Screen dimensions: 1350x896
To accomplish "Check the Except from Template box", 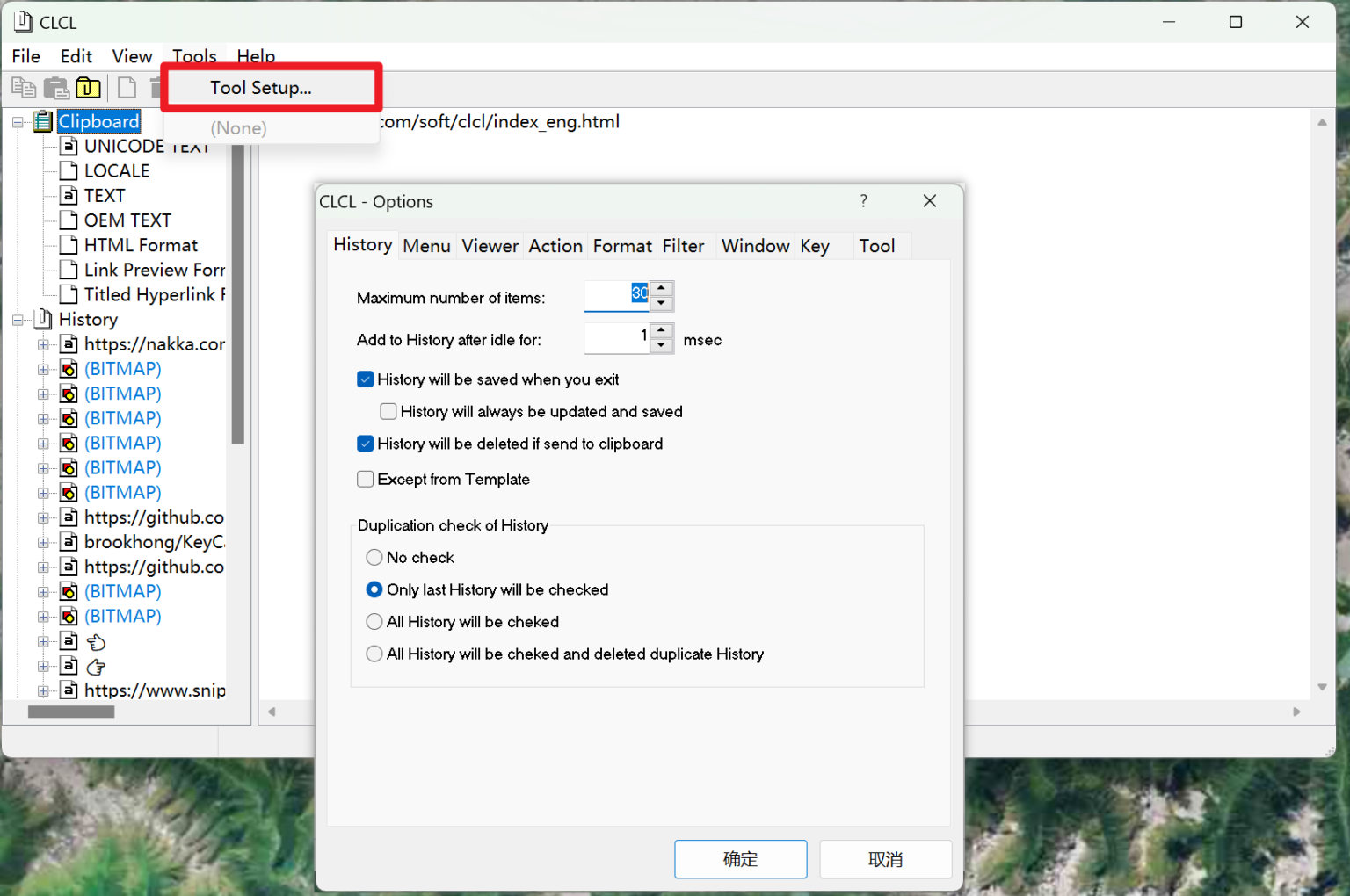I will (x=366, y=480).
